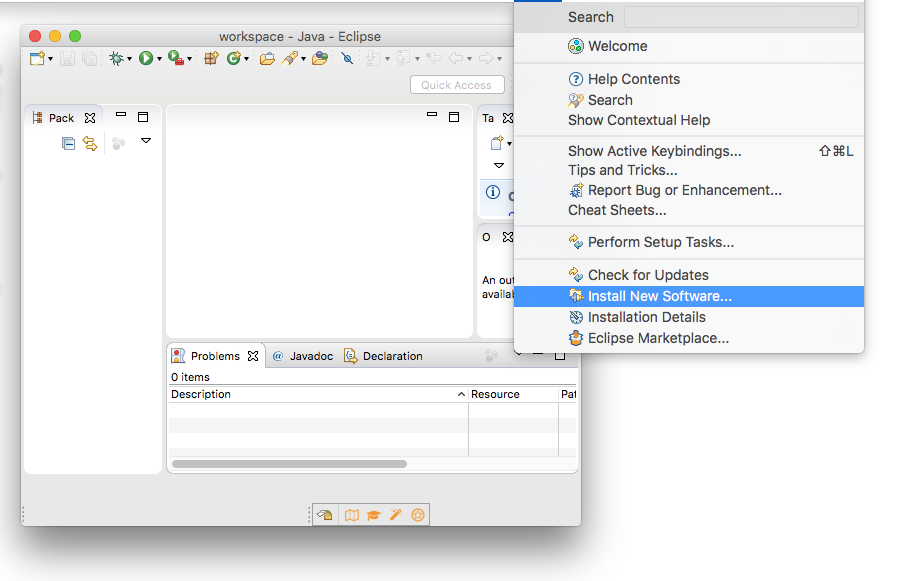Image resolution: width=900 pixels, height=581 pixels.
Task: Click the Save All icon
Action: click(89, 59)
